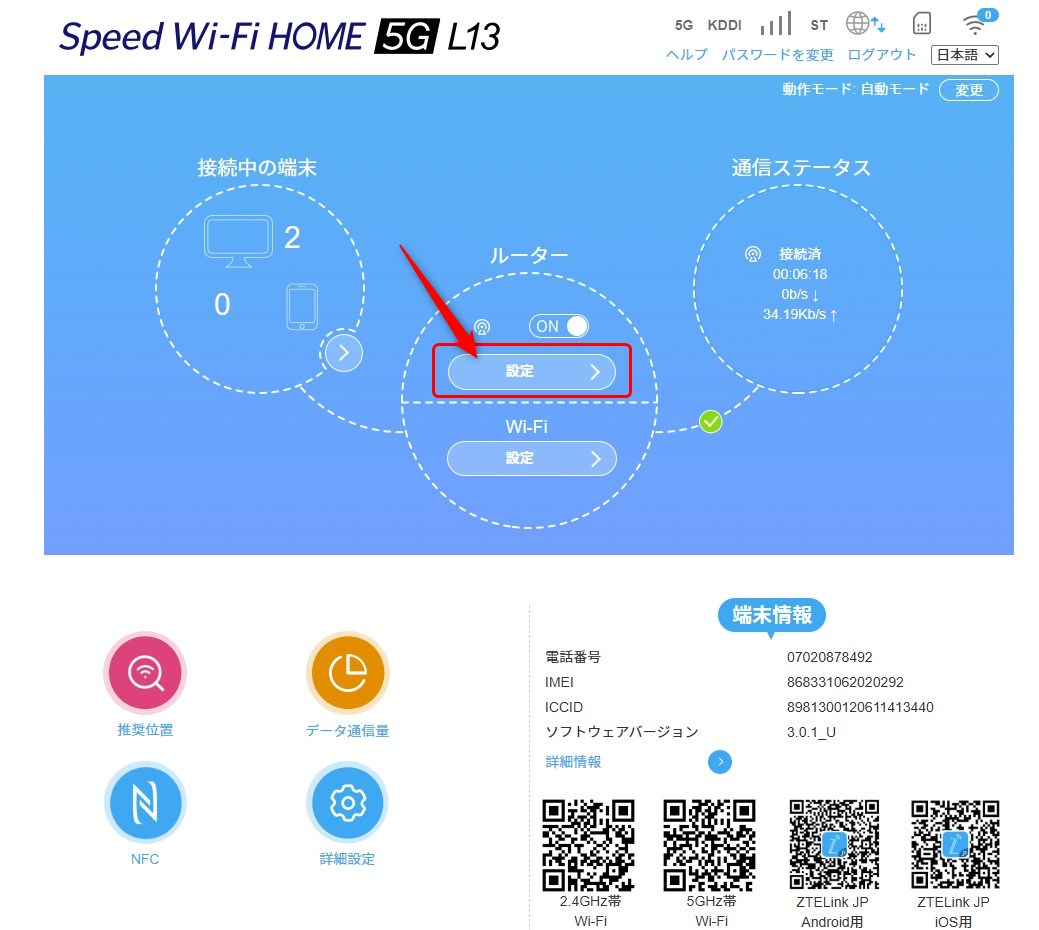
Task: Click the 変更 operation mode button
Action: 969,90
